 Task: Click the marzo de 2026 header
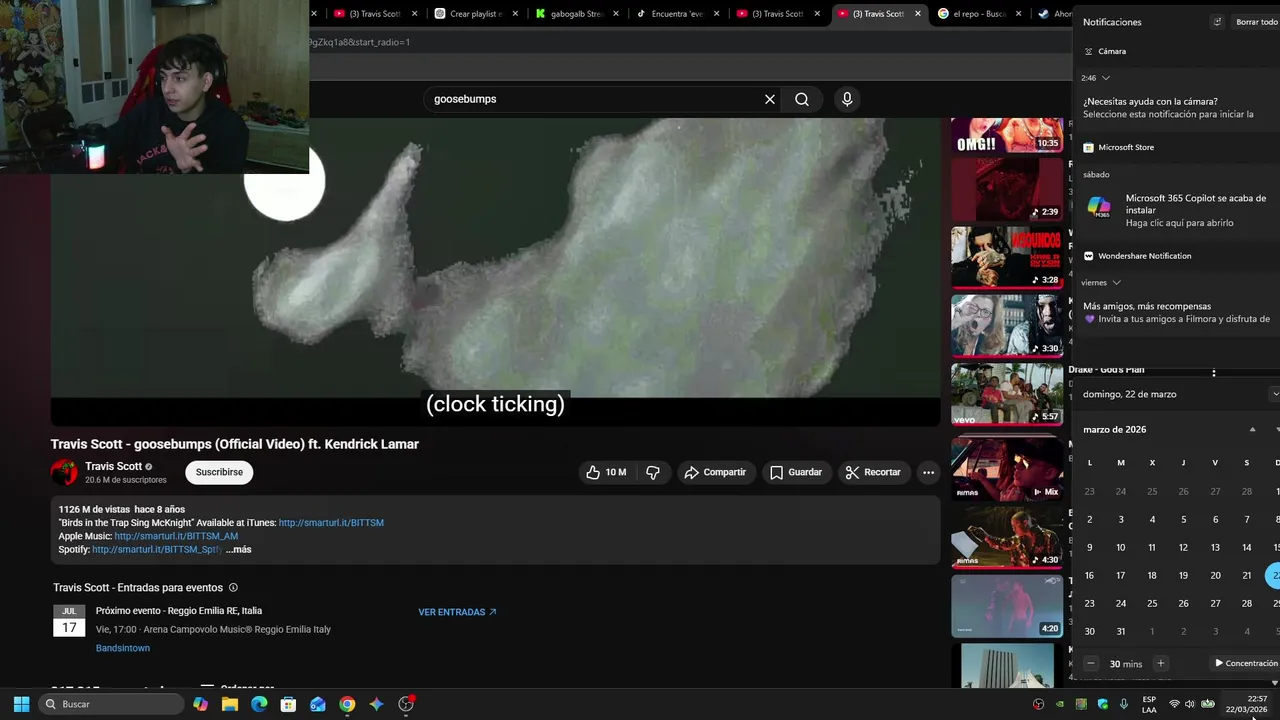pos(1114,430)
